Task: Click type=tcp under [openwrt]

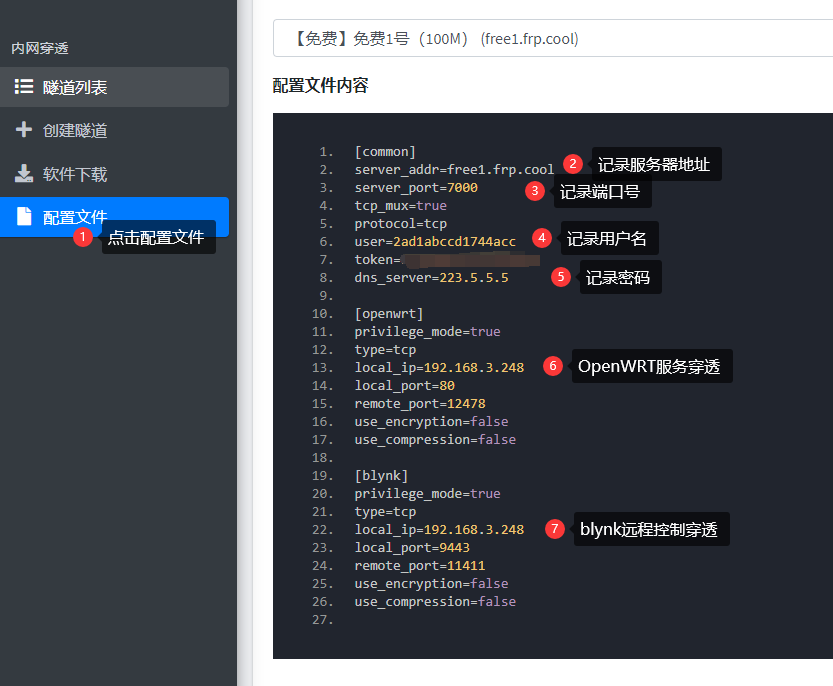Action: pos(385,350)
